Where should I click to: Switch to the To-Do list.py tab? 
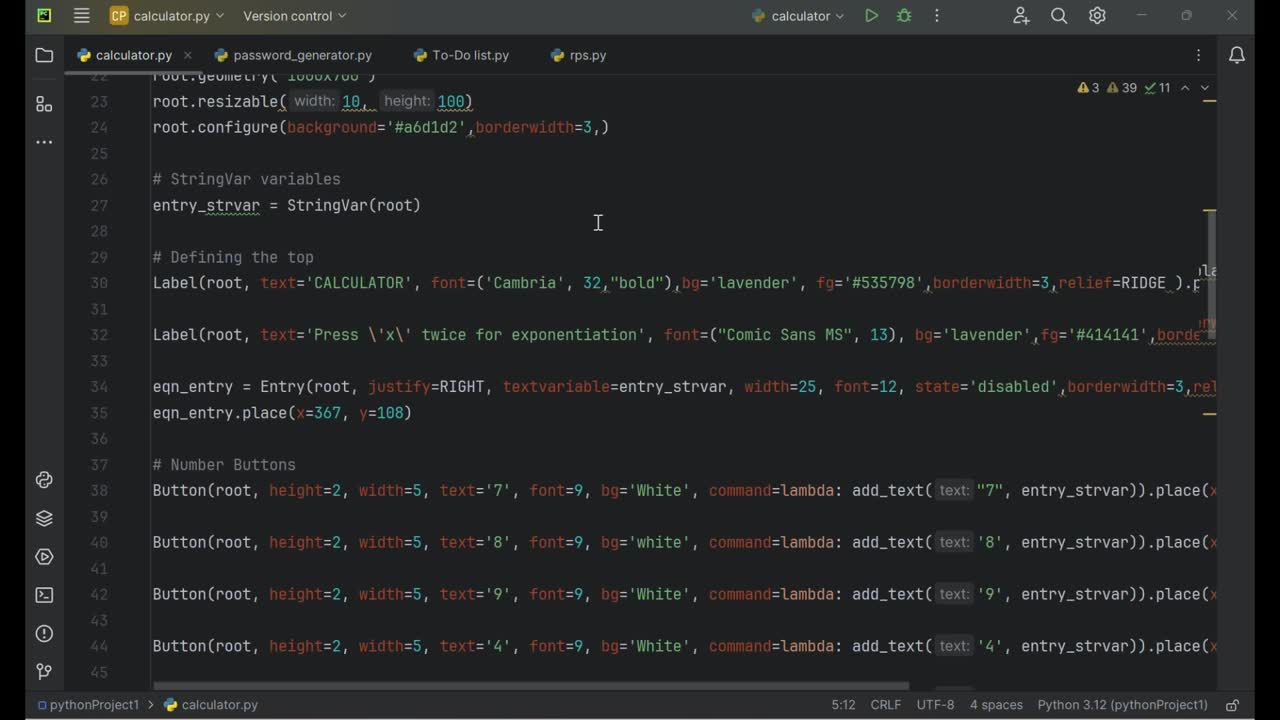[470, 56]
